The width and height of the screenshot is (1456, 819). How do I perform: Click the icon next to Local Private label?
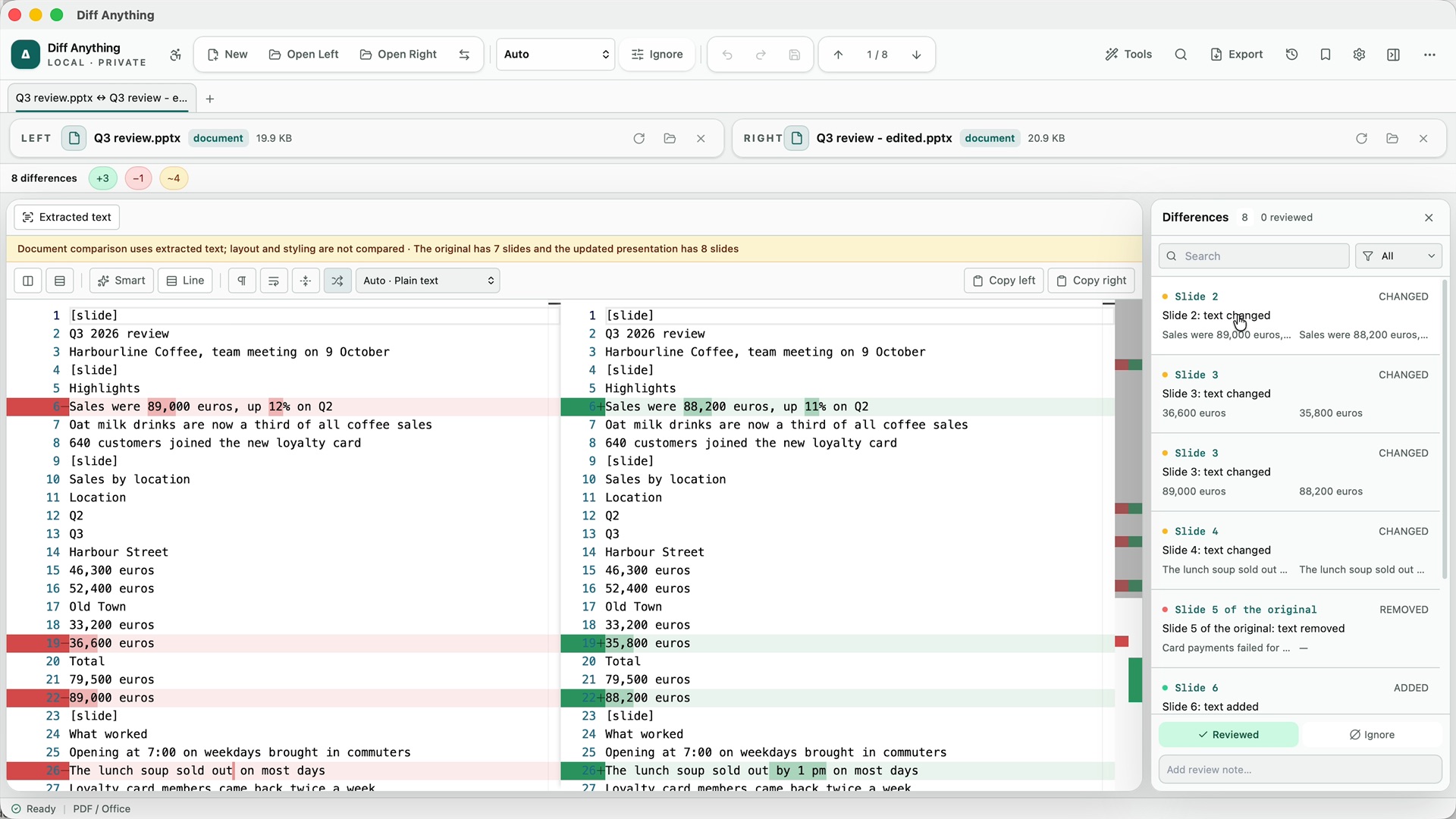(x=175, y=55)
